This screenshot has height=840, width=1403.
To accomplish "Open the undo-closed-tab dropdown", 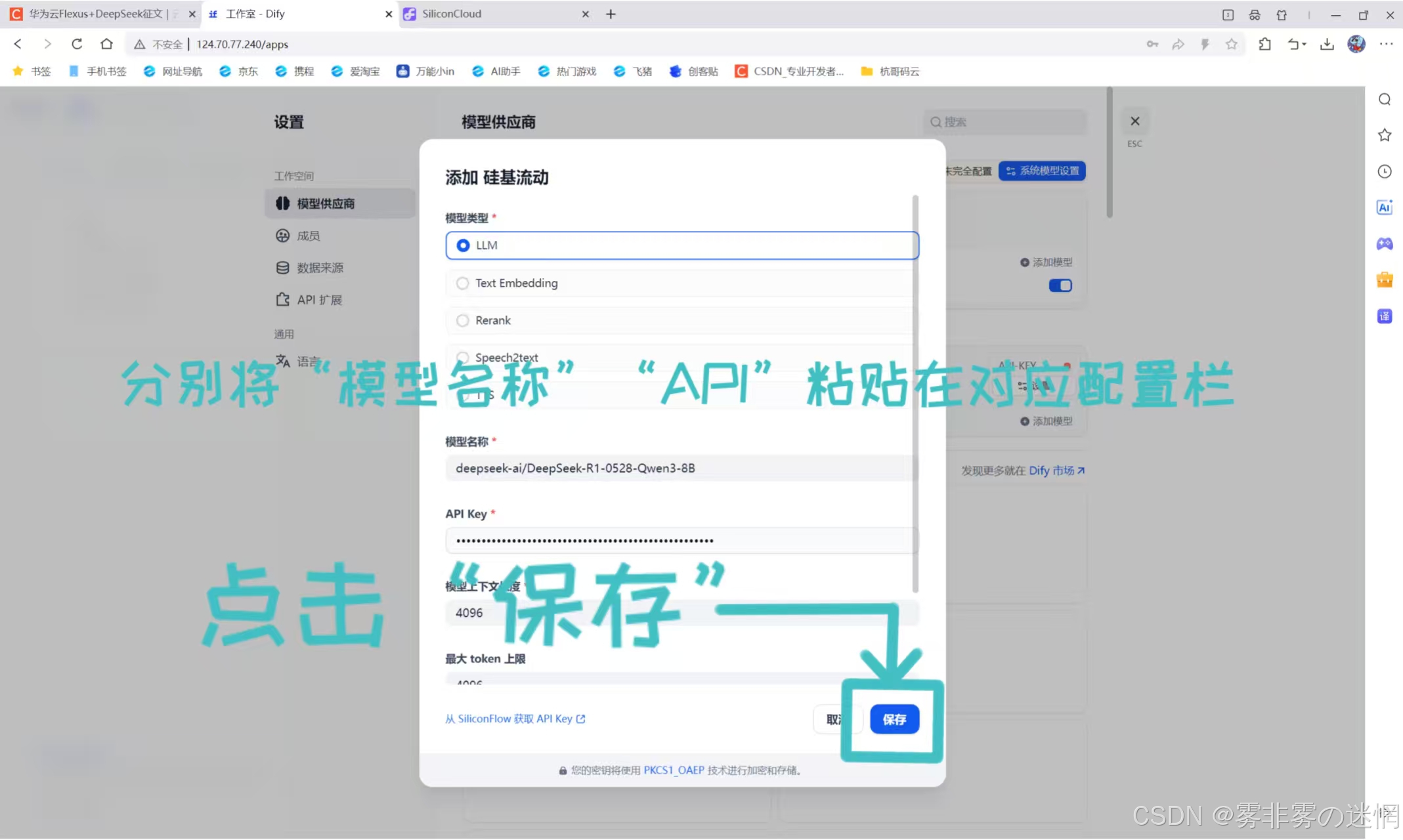I will (1297, 44).
